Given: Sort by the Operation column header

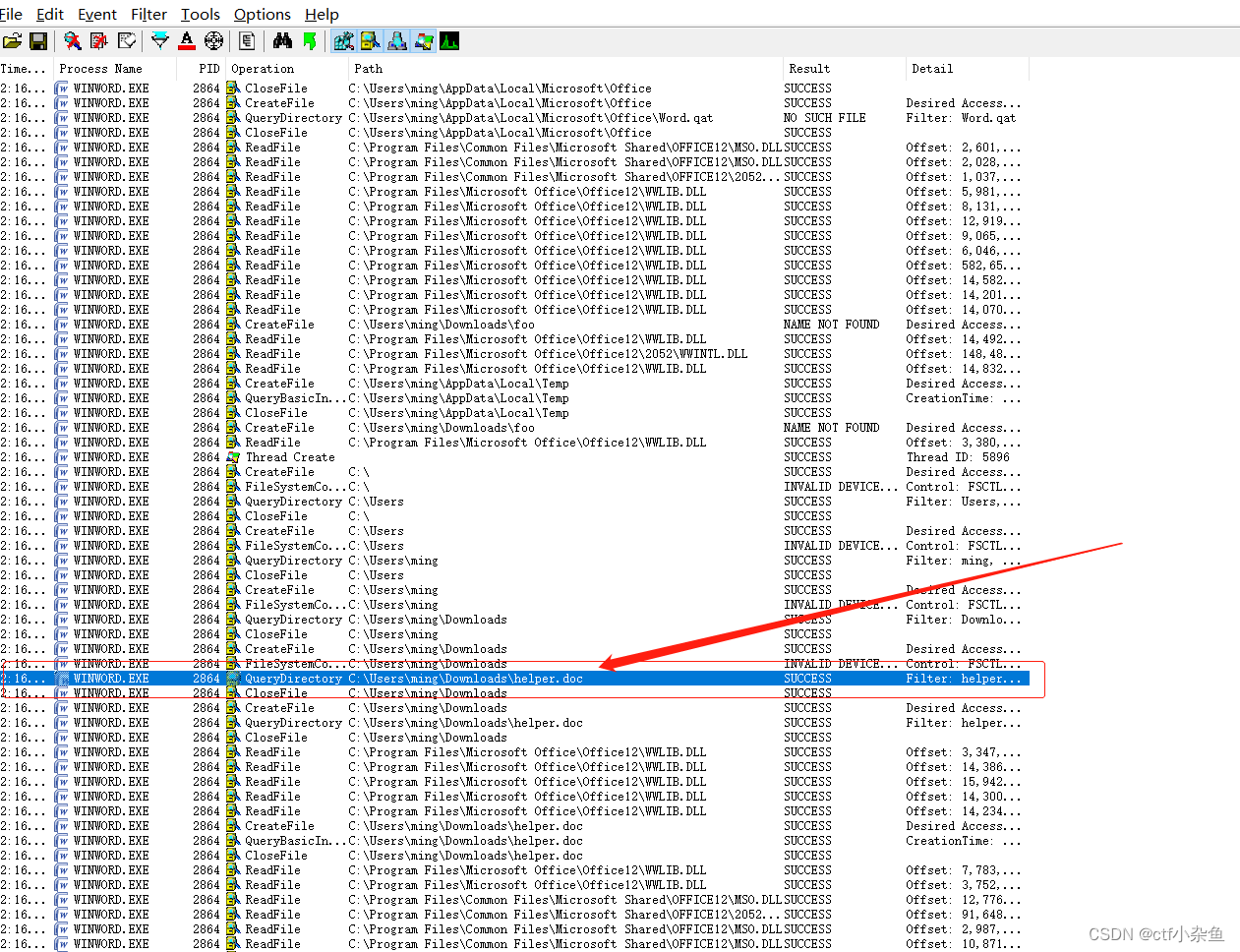Looking at the screenshot, I should click(x=287, y=69).
